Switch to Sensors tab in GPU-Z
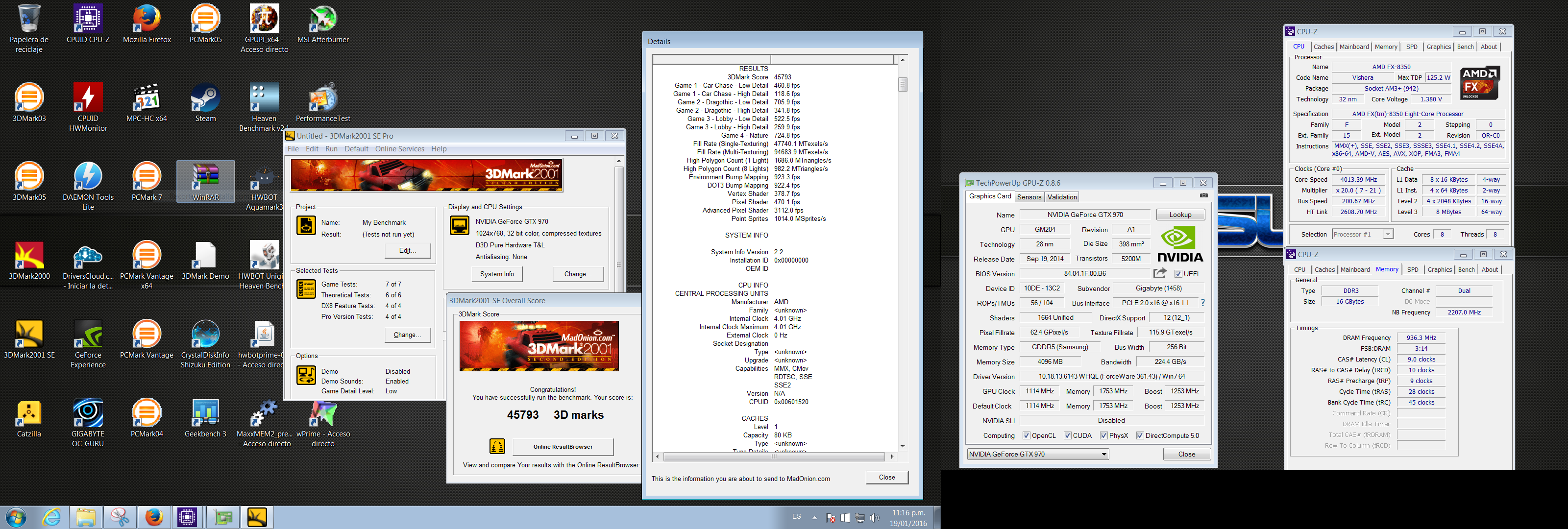The height and width of the screenshot is (529, 1568). tap(1029, 196)
